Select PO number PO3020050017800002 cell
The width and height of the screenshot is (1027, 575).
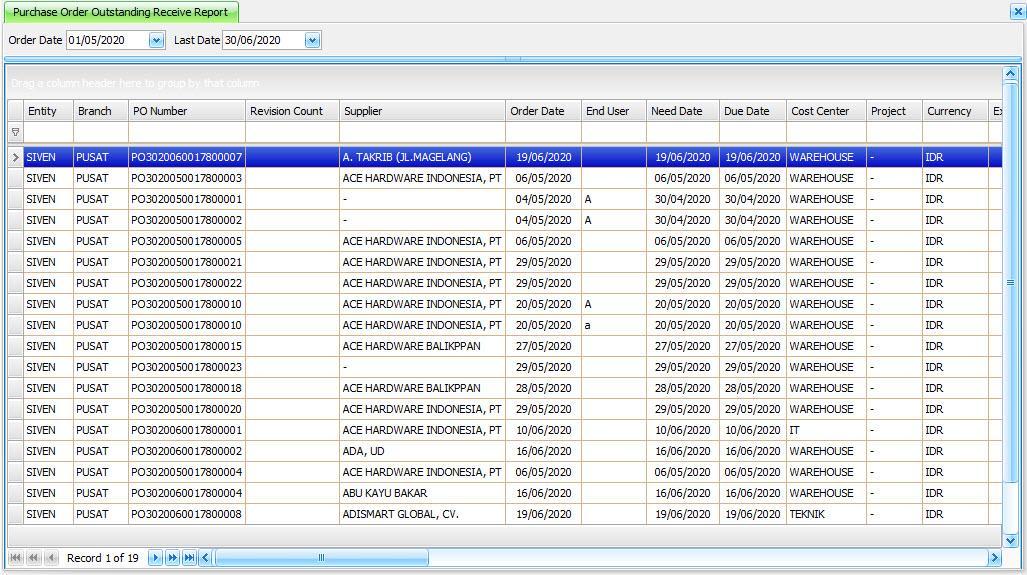click(x=187, y=220)
